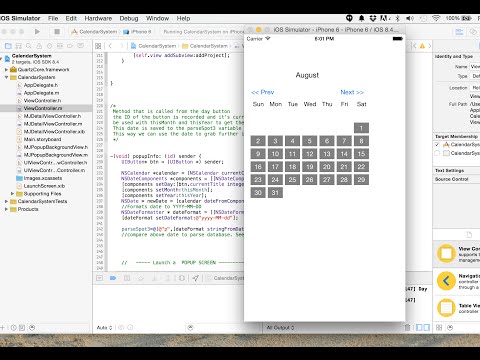Open the Debug menu

tap(129, 18)
